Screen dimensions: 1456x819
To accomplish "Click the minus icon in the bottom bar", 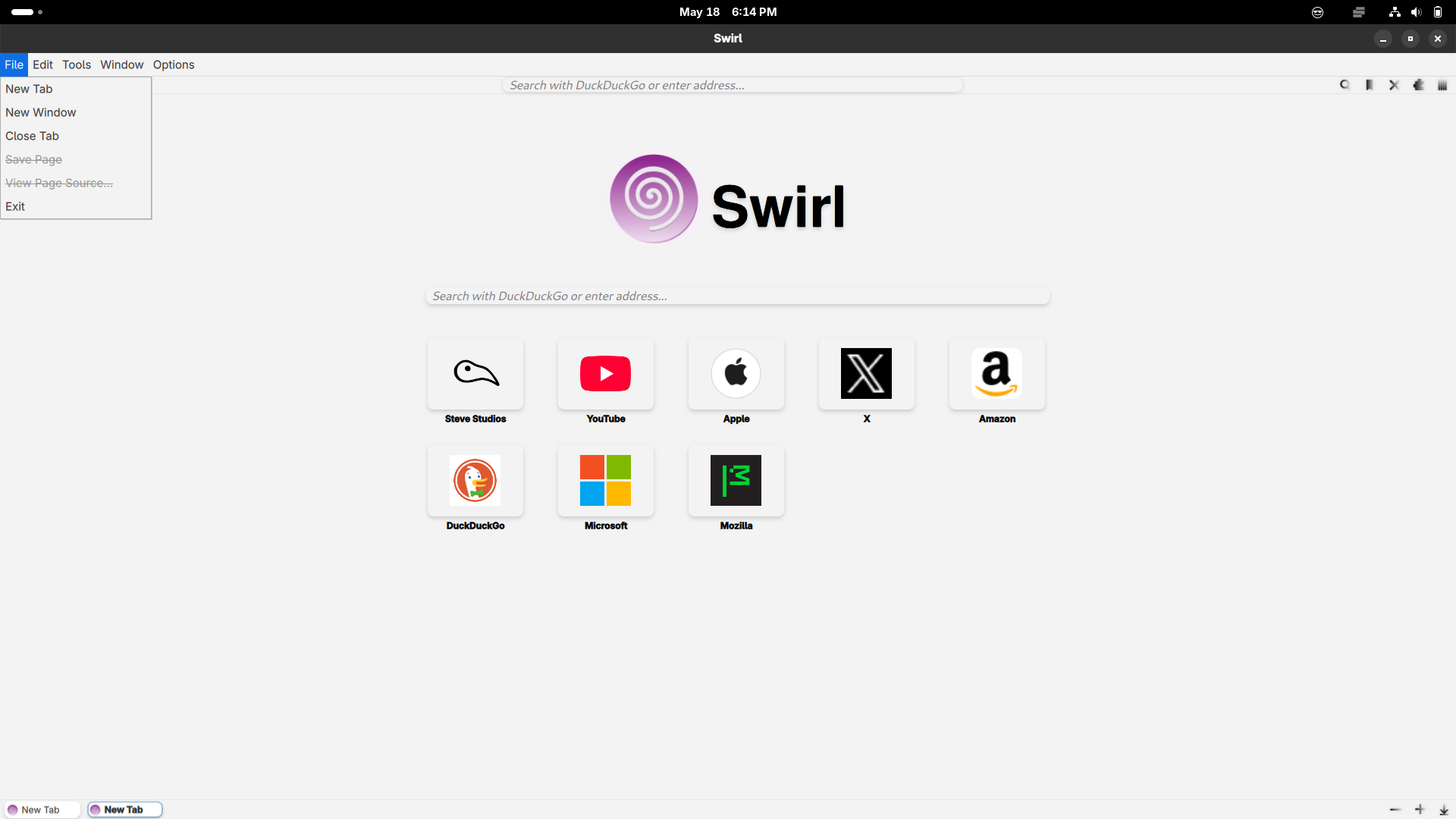I will click(x=1395, y=810).
